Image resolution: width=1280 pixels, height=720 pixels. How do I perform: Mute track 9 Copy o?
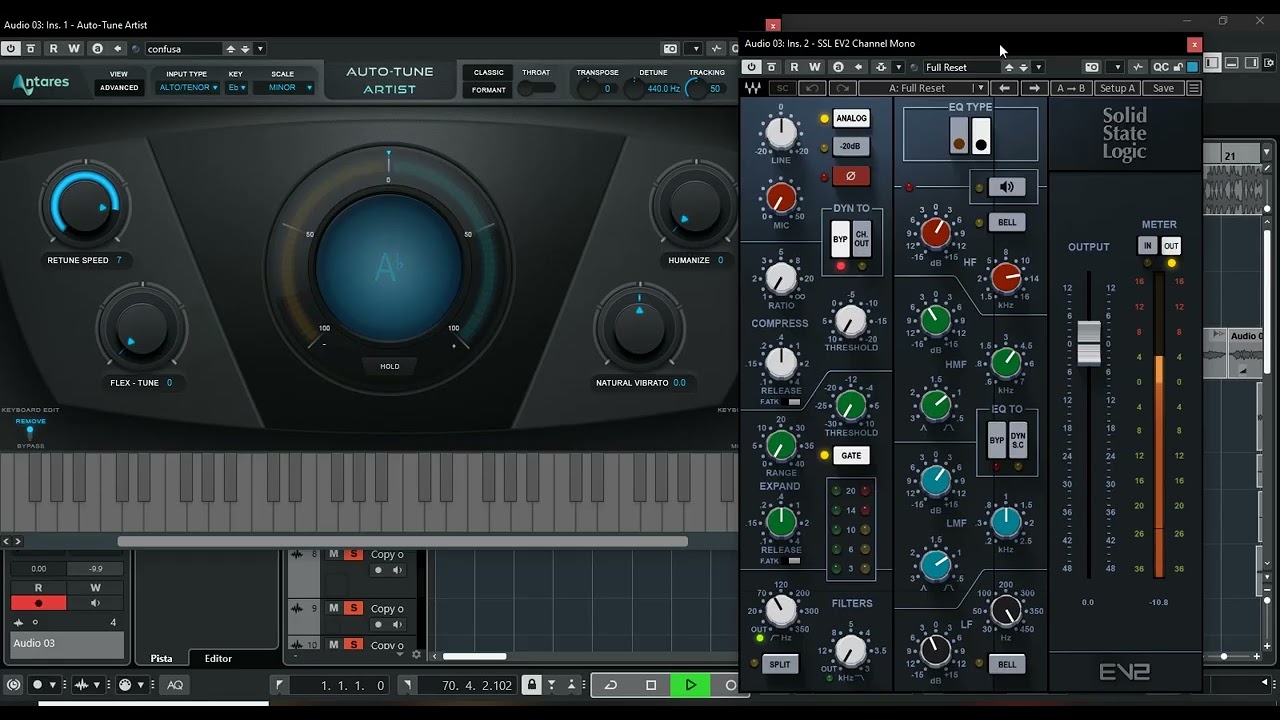click(x=334, y=608)
